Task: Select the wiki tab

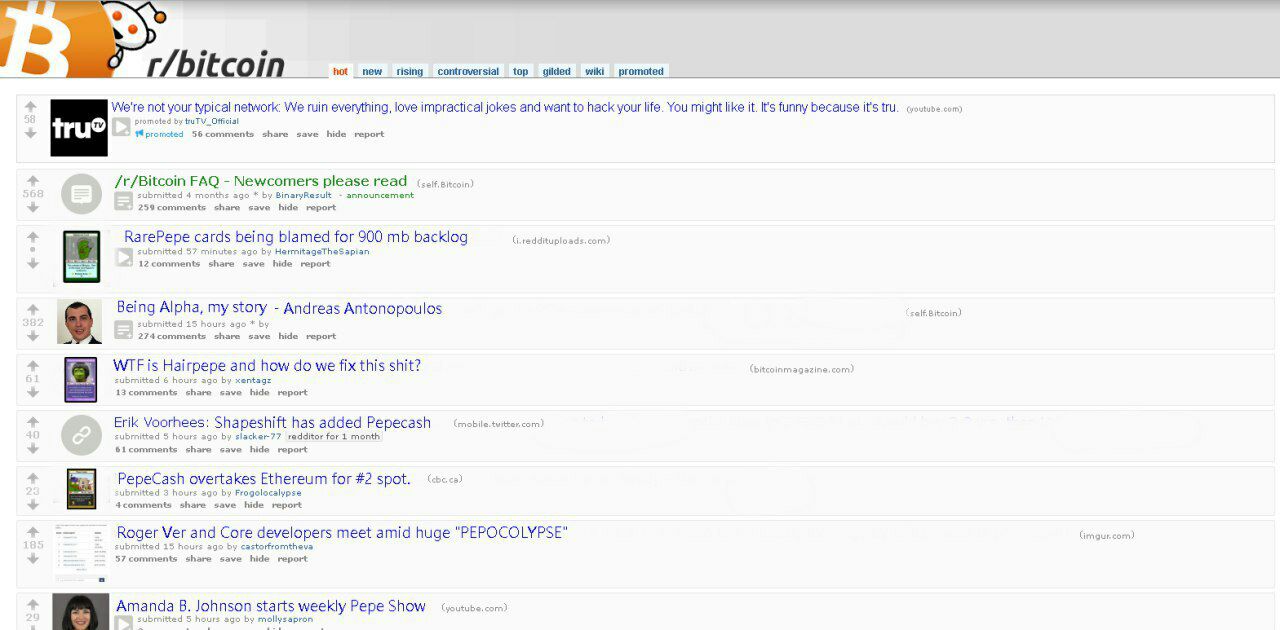Action: coord(594,71)
